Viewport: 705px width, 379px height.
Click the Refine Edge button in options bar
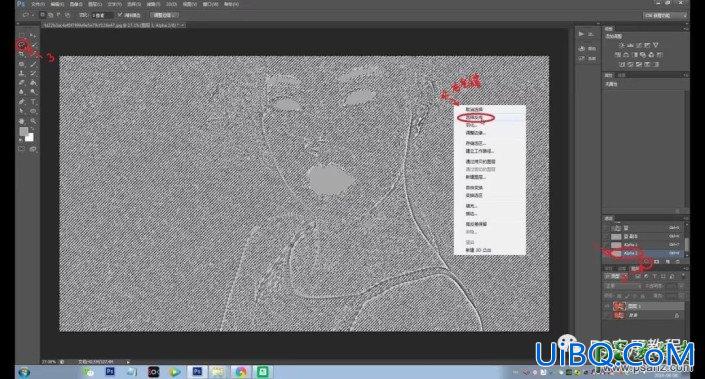[164, 15]
